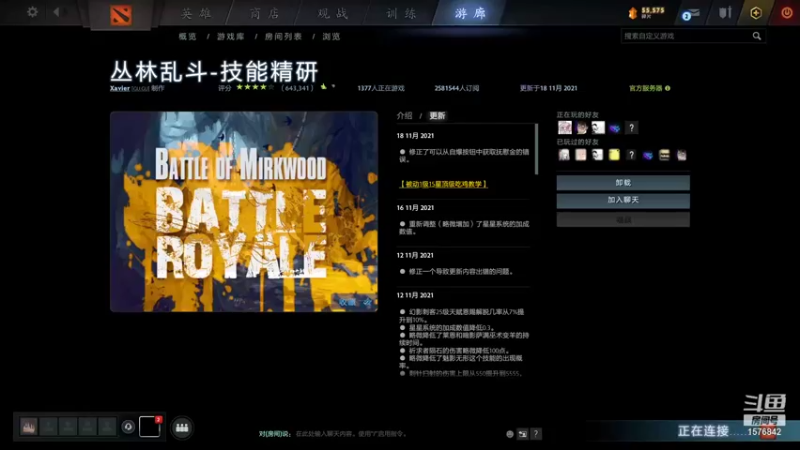
Task: Open the yellow tutorial link in changelog
Action: coord(443,184)
